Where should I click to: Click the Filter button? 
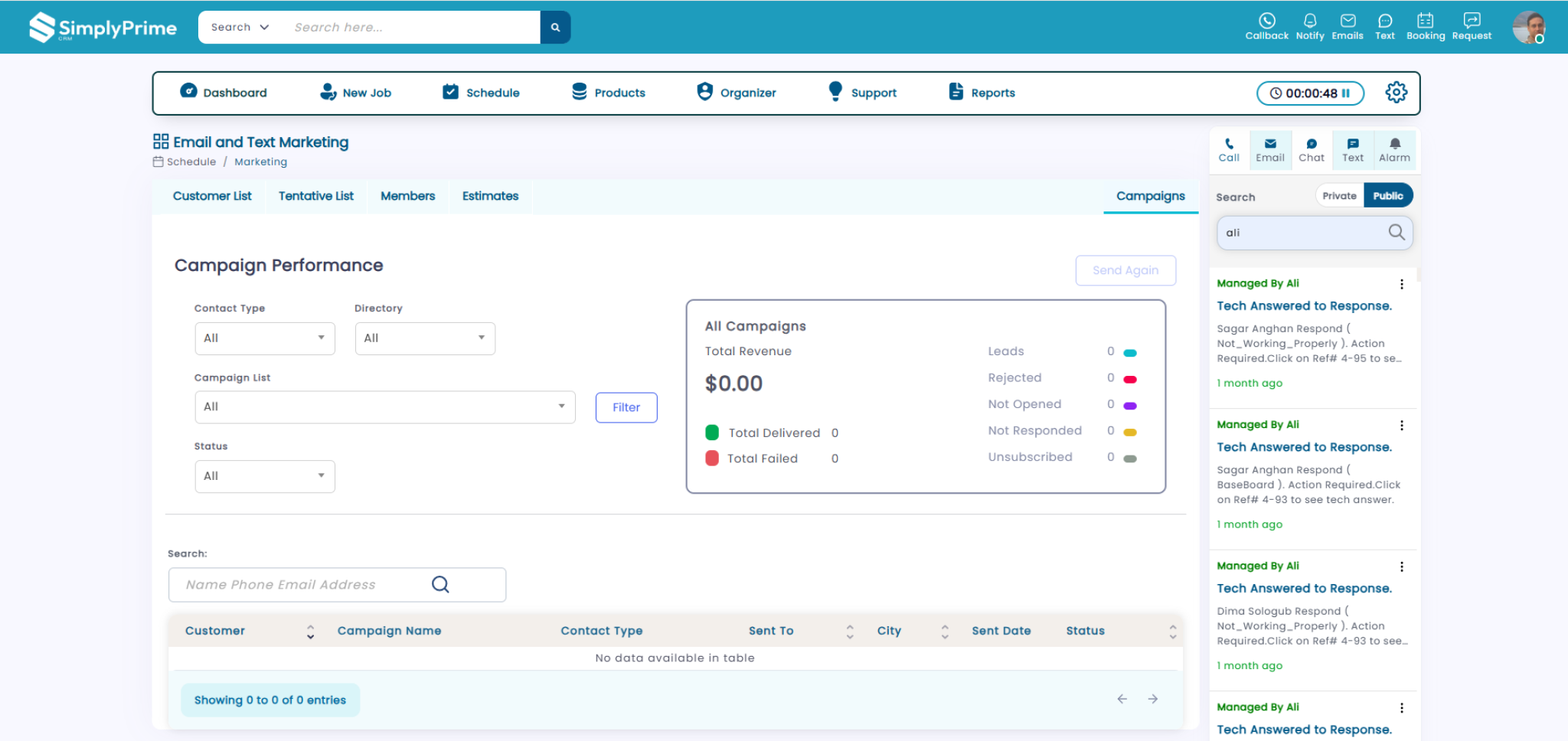(x=626, y=407)
